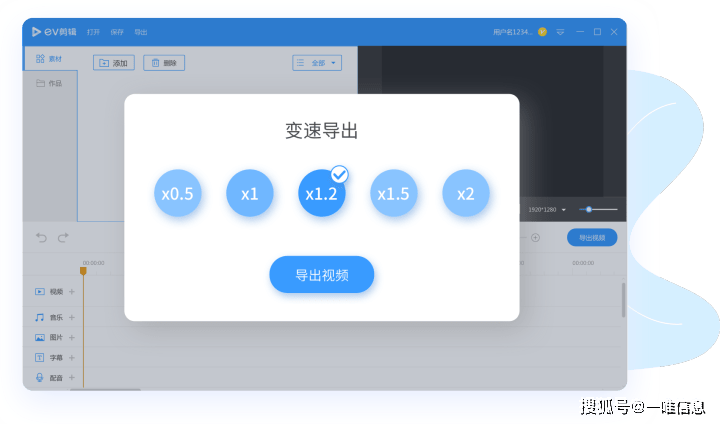Image resolution: width=720 pixels, height=424 pixels.
Task: Click the redo arrow icon
Action: pyautogui.click(x=63, y=237)
